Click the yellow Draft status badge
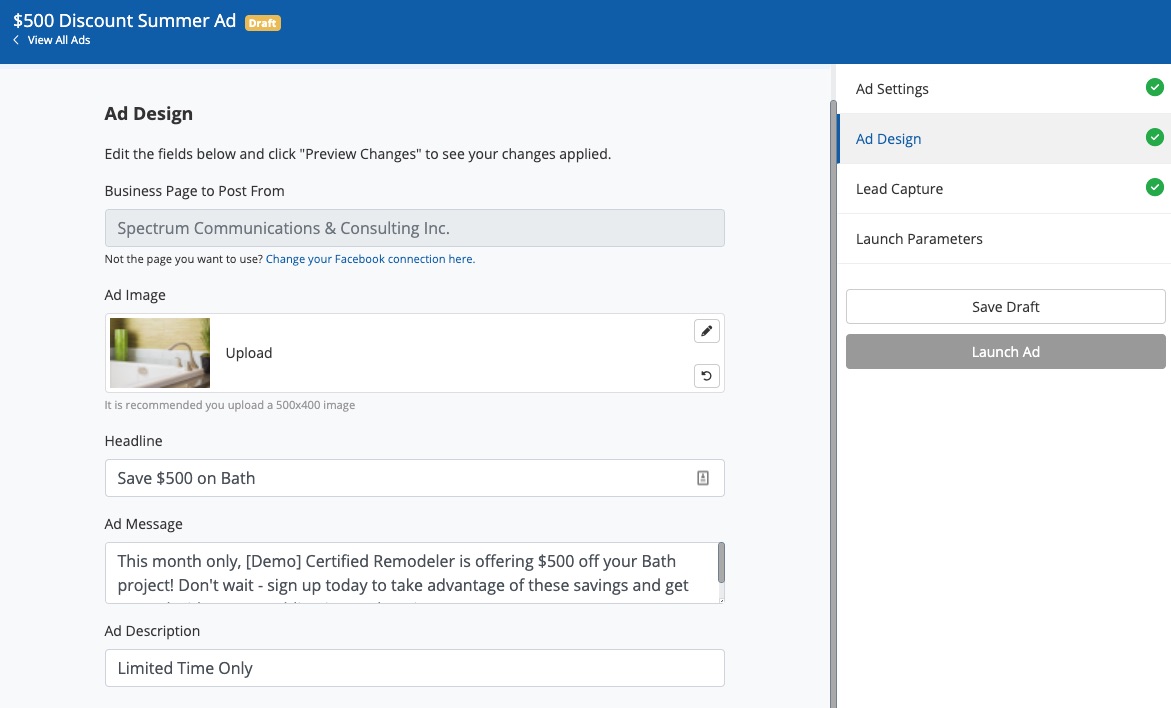The width and height of the screenshot is (1171, 708). pyautogui.click(x=263, y=23)
